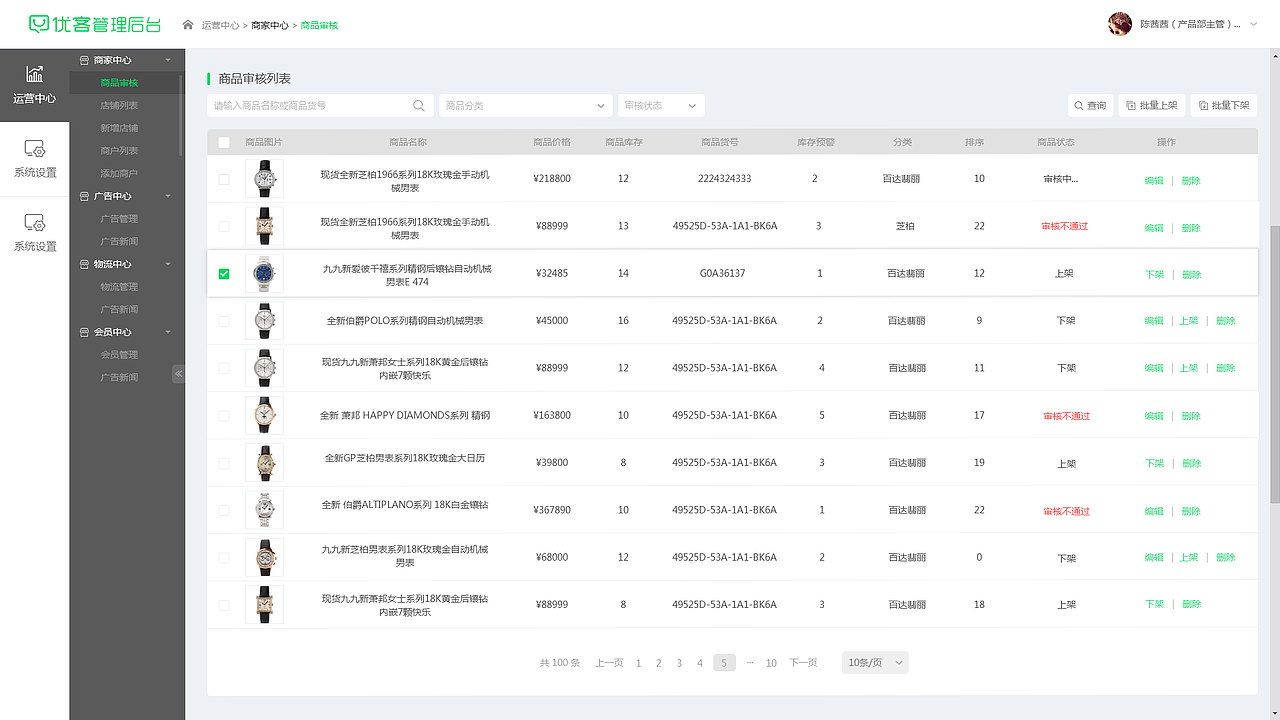Collapse the 会员中心 sidebar group

click(x=168, y=332)
